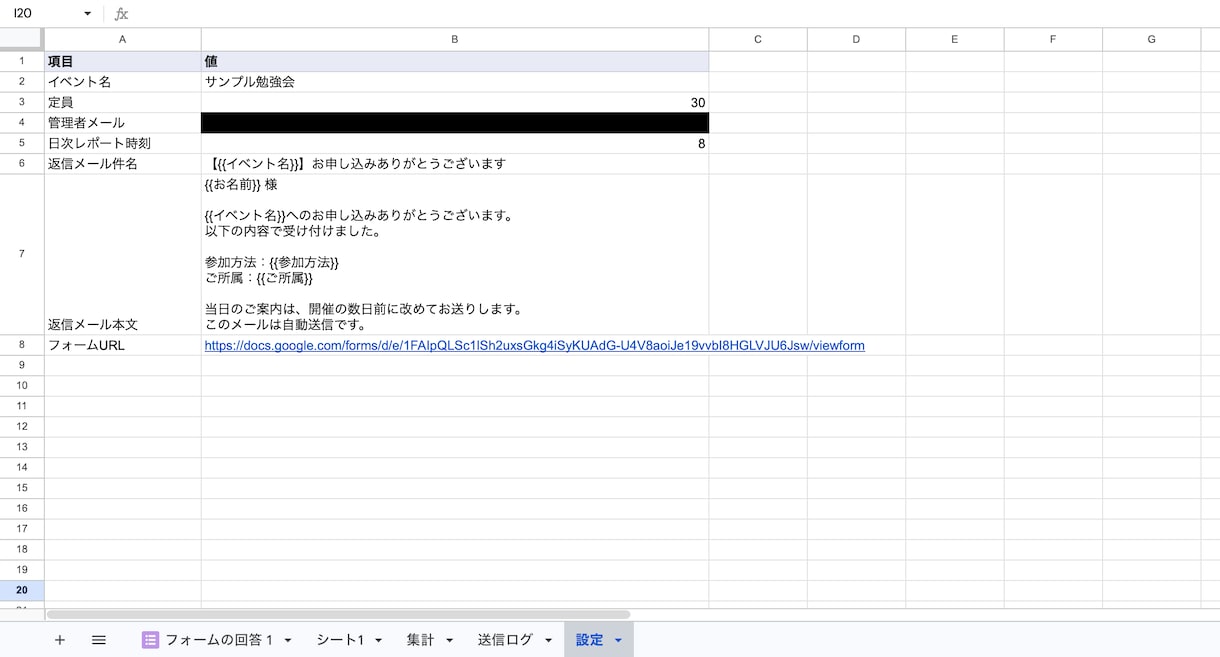
Task: Open the Google Forms viewform link
Action: pos(535,346)
